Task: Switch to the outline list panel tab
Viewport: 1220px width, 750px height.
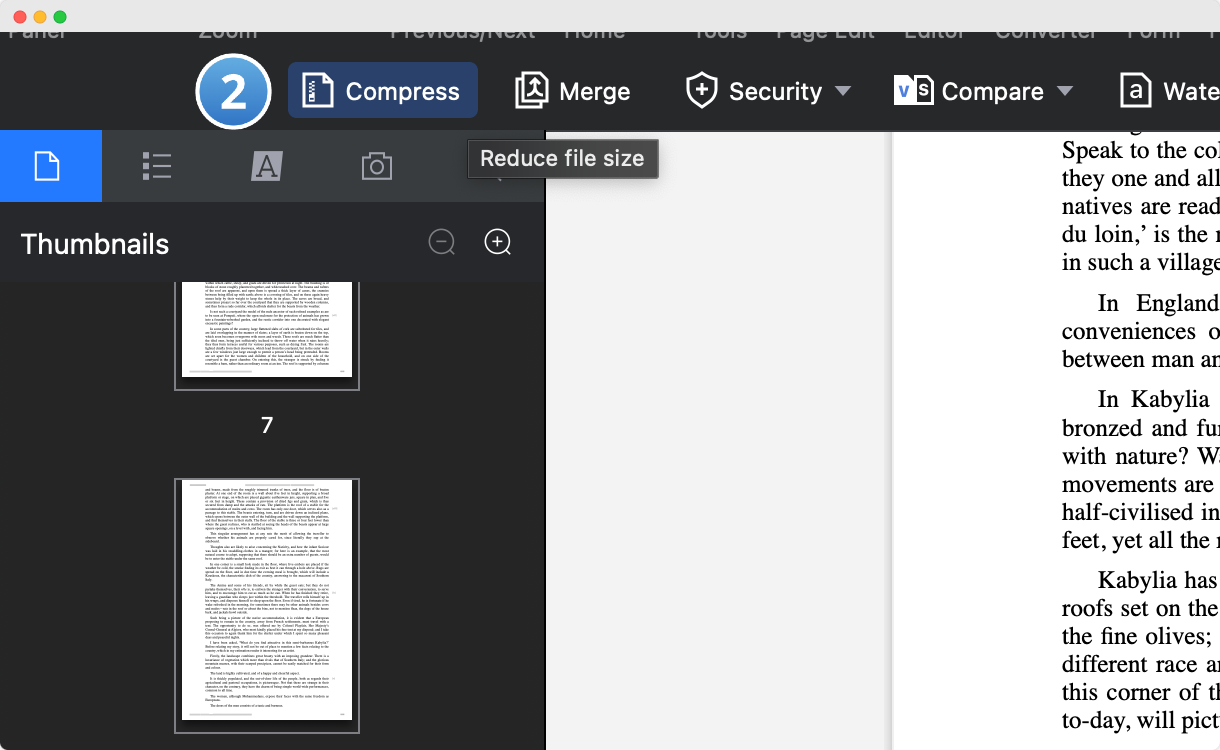Action: click(157, 166)
